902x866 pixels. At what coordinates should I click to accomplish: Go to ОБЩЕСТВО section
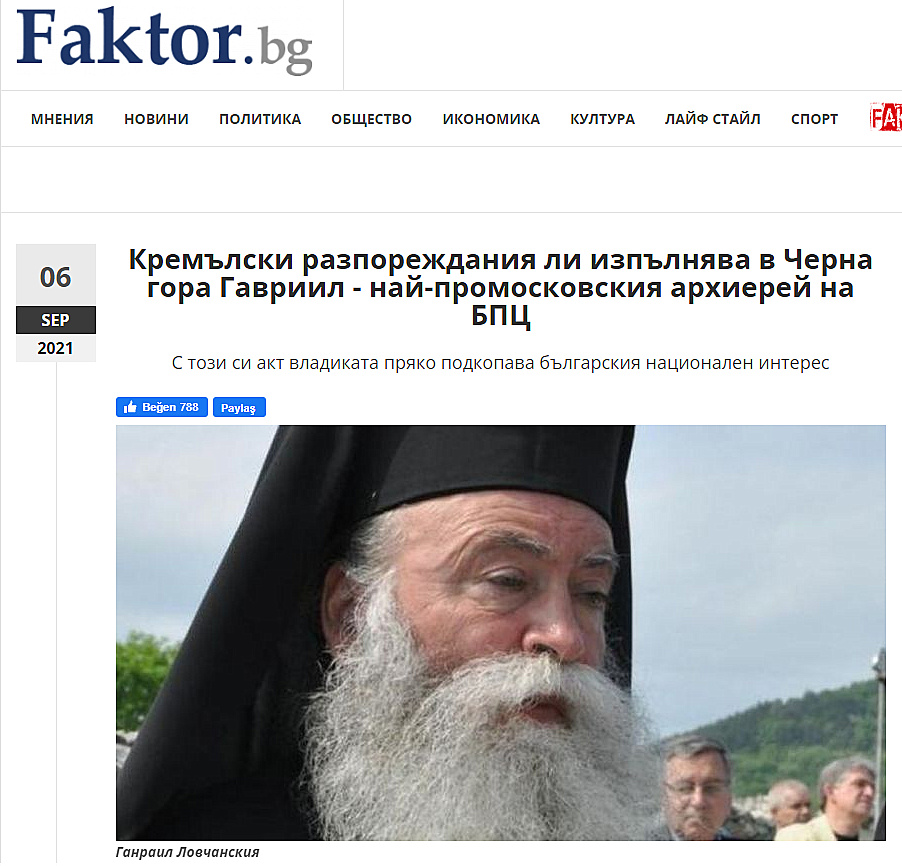click(372, 119)
